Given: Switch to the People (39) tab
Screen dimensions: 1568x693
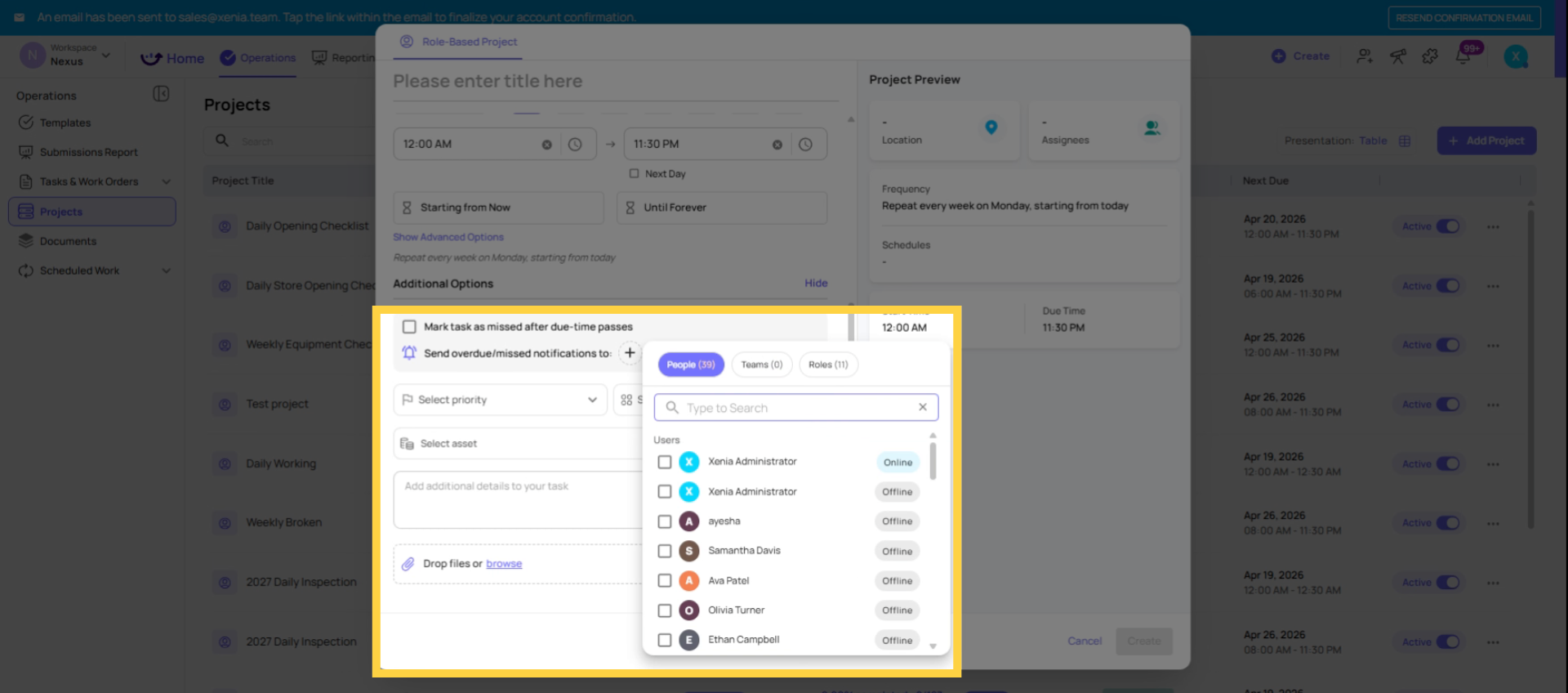Looking at the screenshot, I should point(691,364).
